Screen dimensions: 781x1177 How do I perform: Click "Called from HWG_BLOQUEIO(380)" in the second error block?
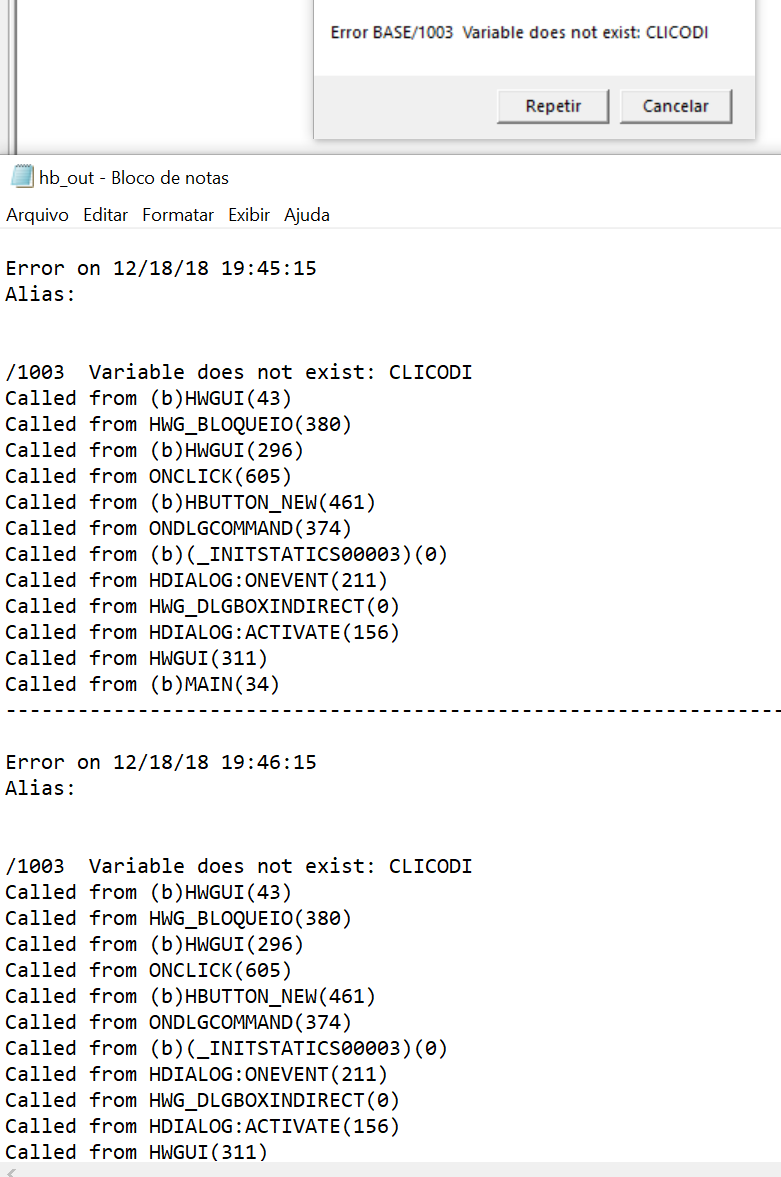[x=178, y=918]
